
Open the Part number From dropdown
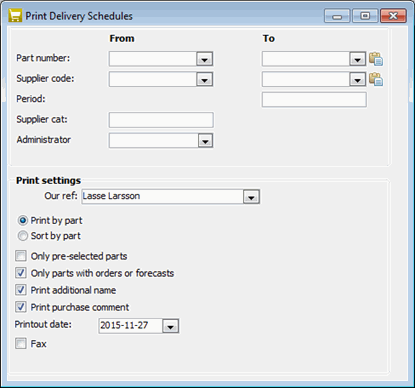(x=204, y=59)
